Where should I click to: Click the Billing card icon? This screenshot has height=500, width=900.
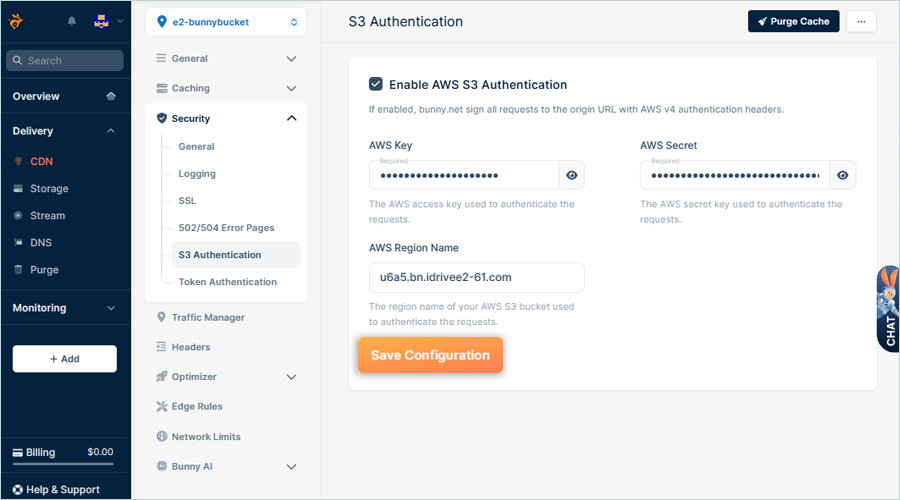coord(18,453)
